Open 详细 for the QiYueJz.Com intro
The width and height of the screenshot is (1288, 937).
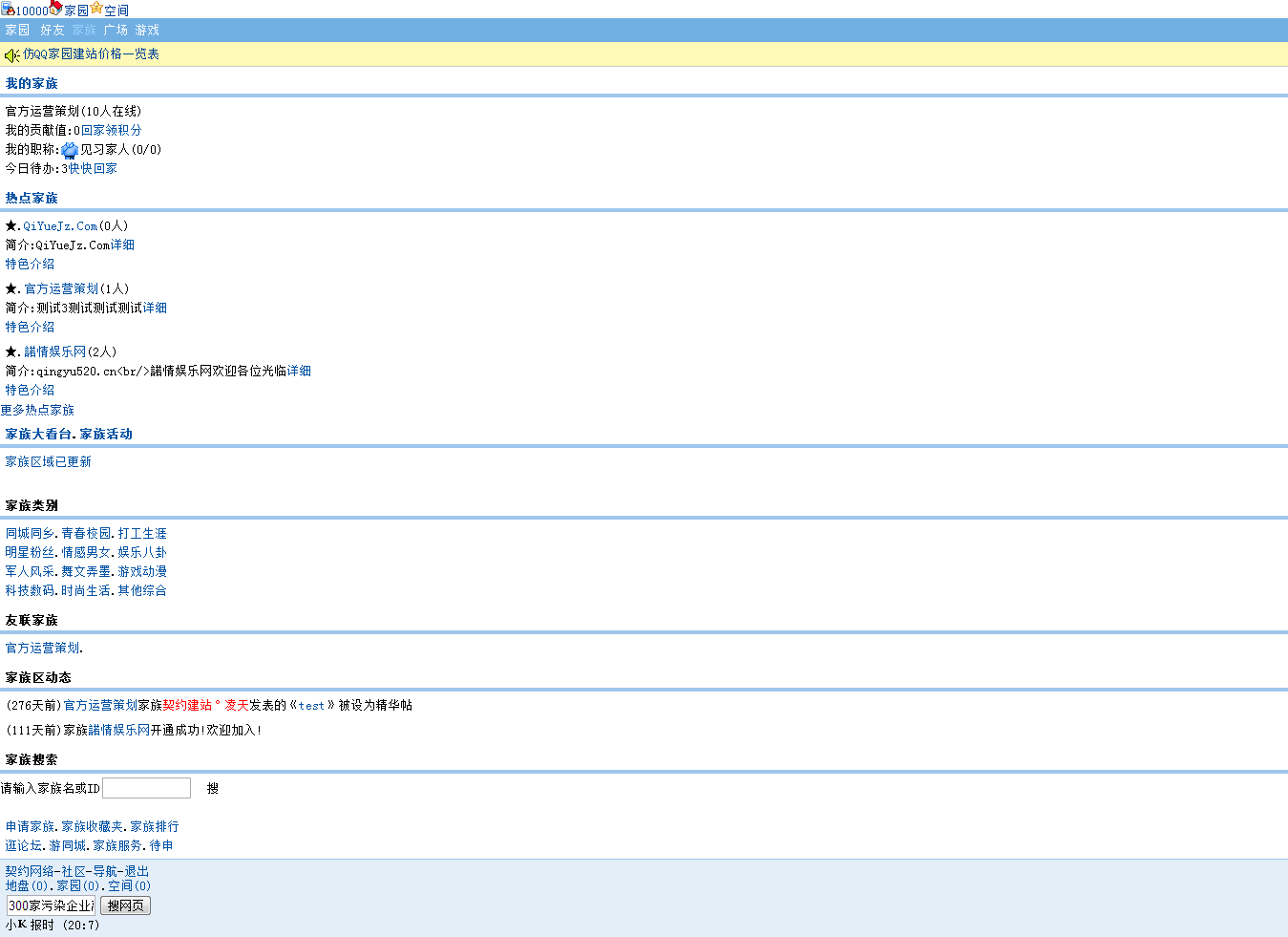point(122,245)
